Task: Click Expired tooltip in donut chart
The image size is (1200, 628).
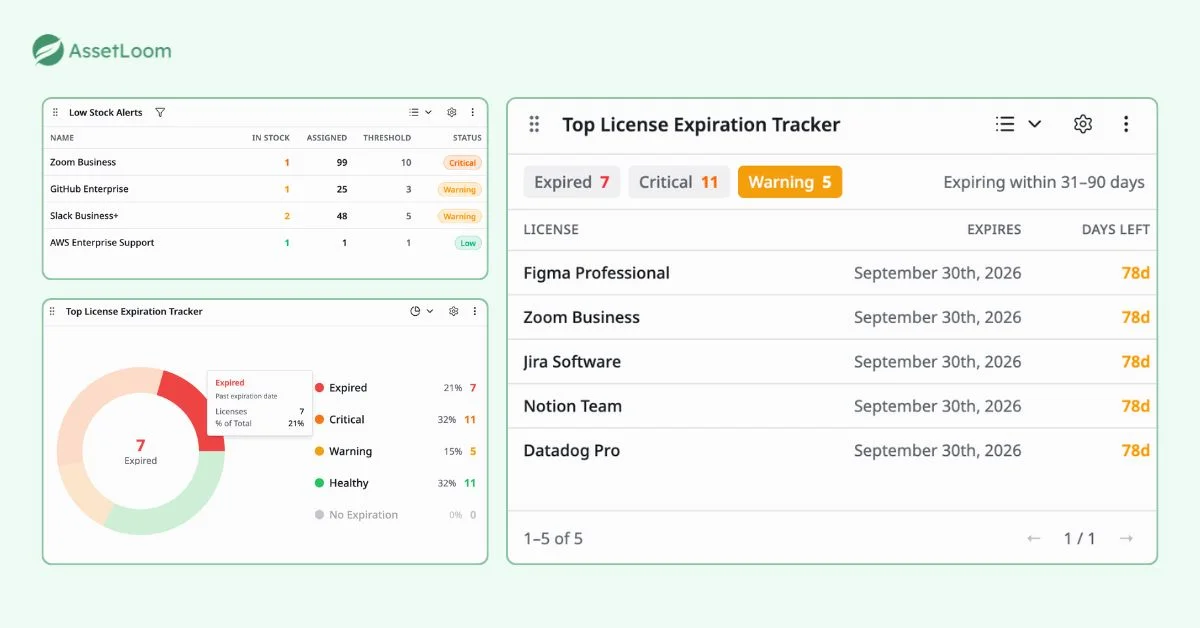Action: pyautogui.click(x=260, y=403)
